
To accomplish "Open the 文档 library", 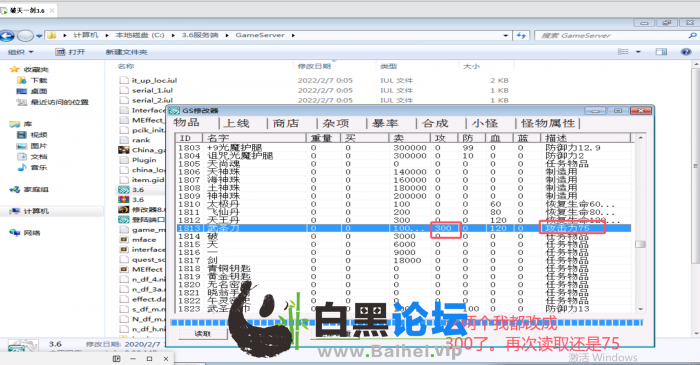I will [38, 157].
